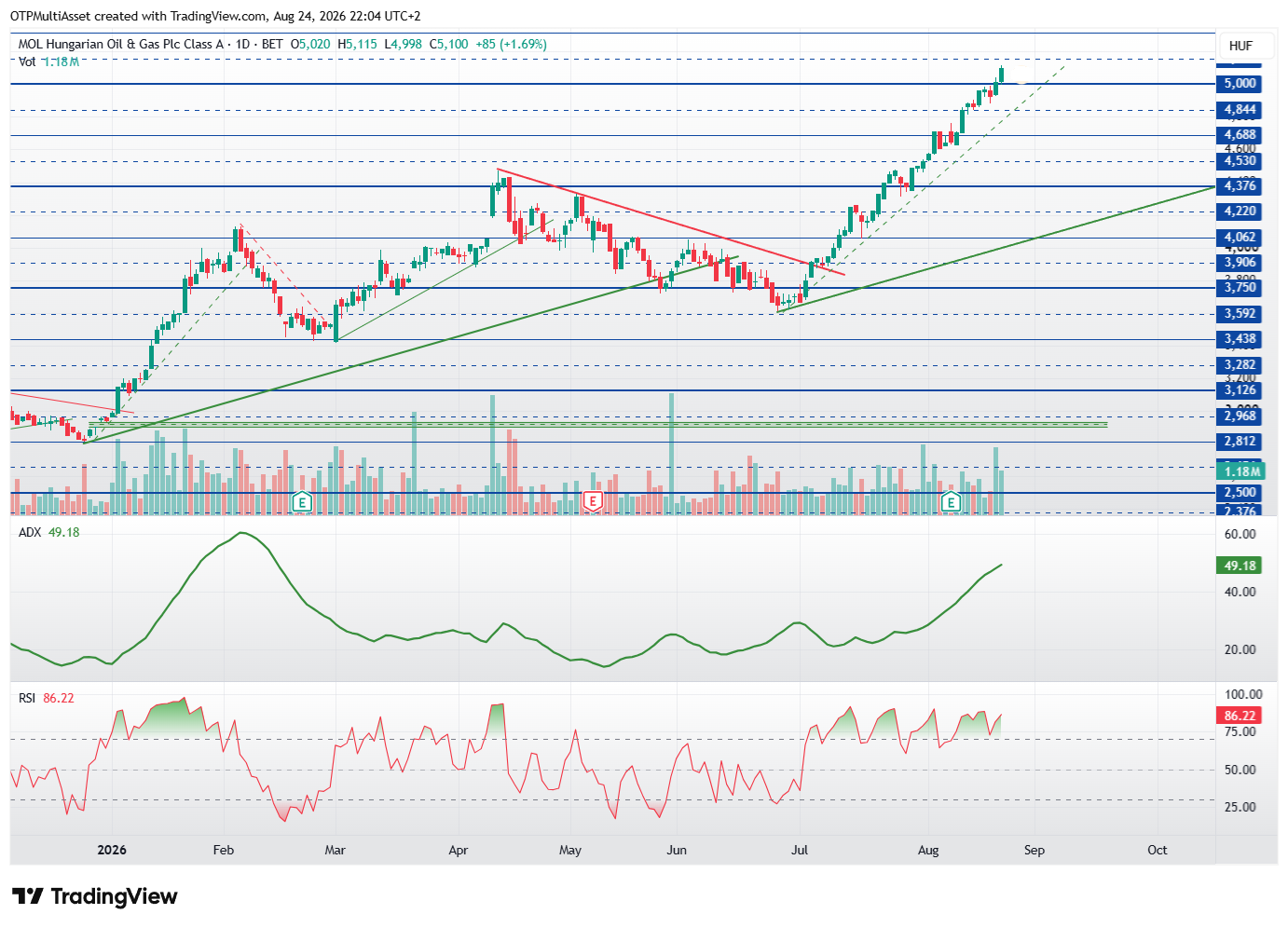This screenshot has height=928, width=1288.
Task: Click the Vol indicator legend label
Action: tap(27, 61)
